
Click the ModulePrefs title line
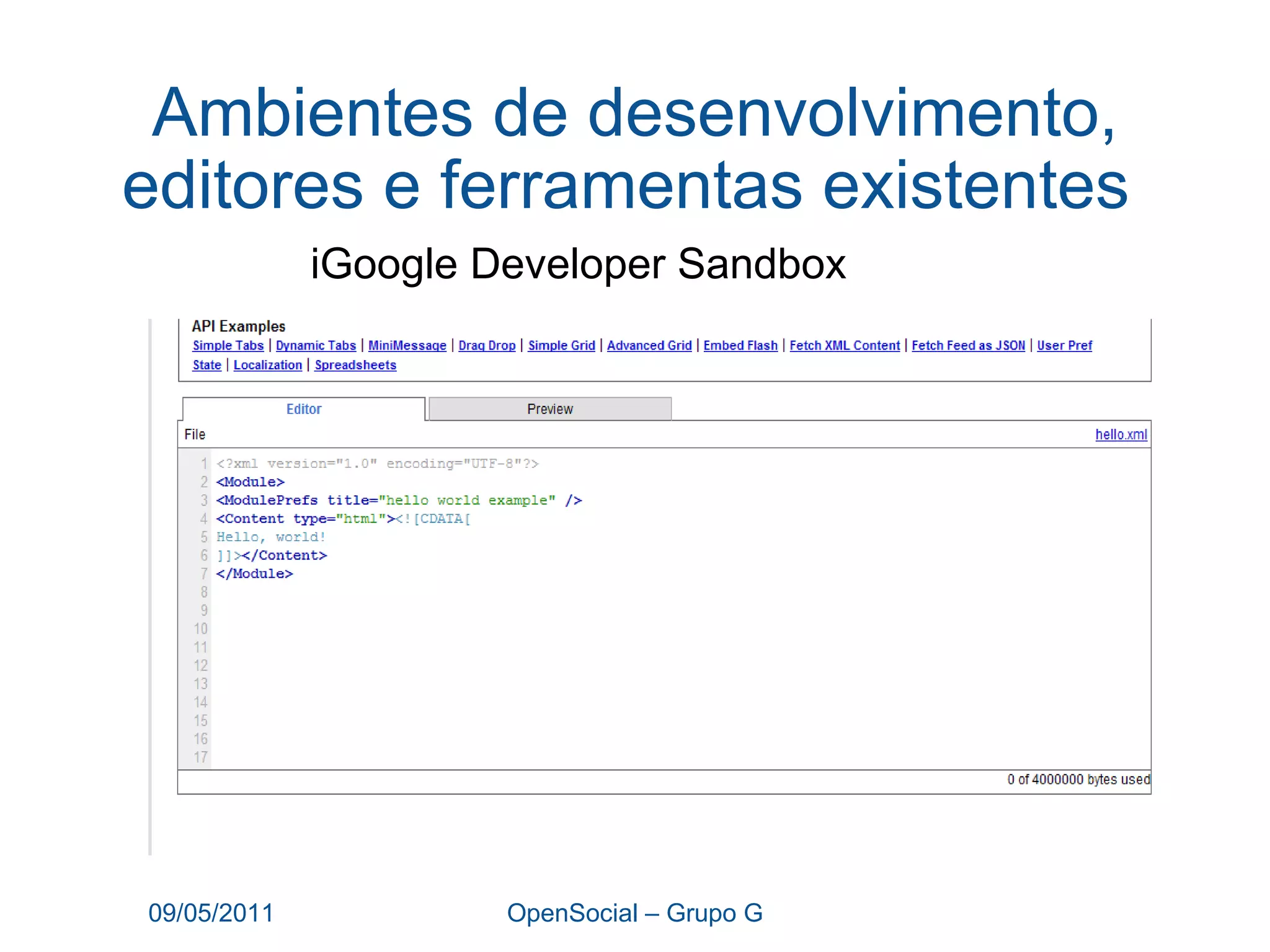399,500
